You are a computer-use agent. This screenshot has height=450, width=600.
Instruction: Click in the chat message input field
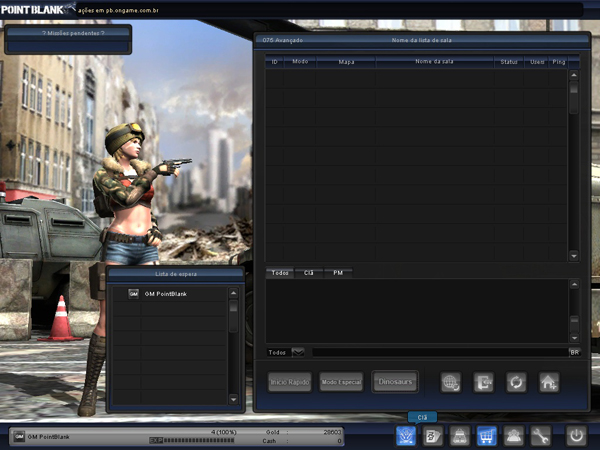pyautogui.click(x=440, y=352)
